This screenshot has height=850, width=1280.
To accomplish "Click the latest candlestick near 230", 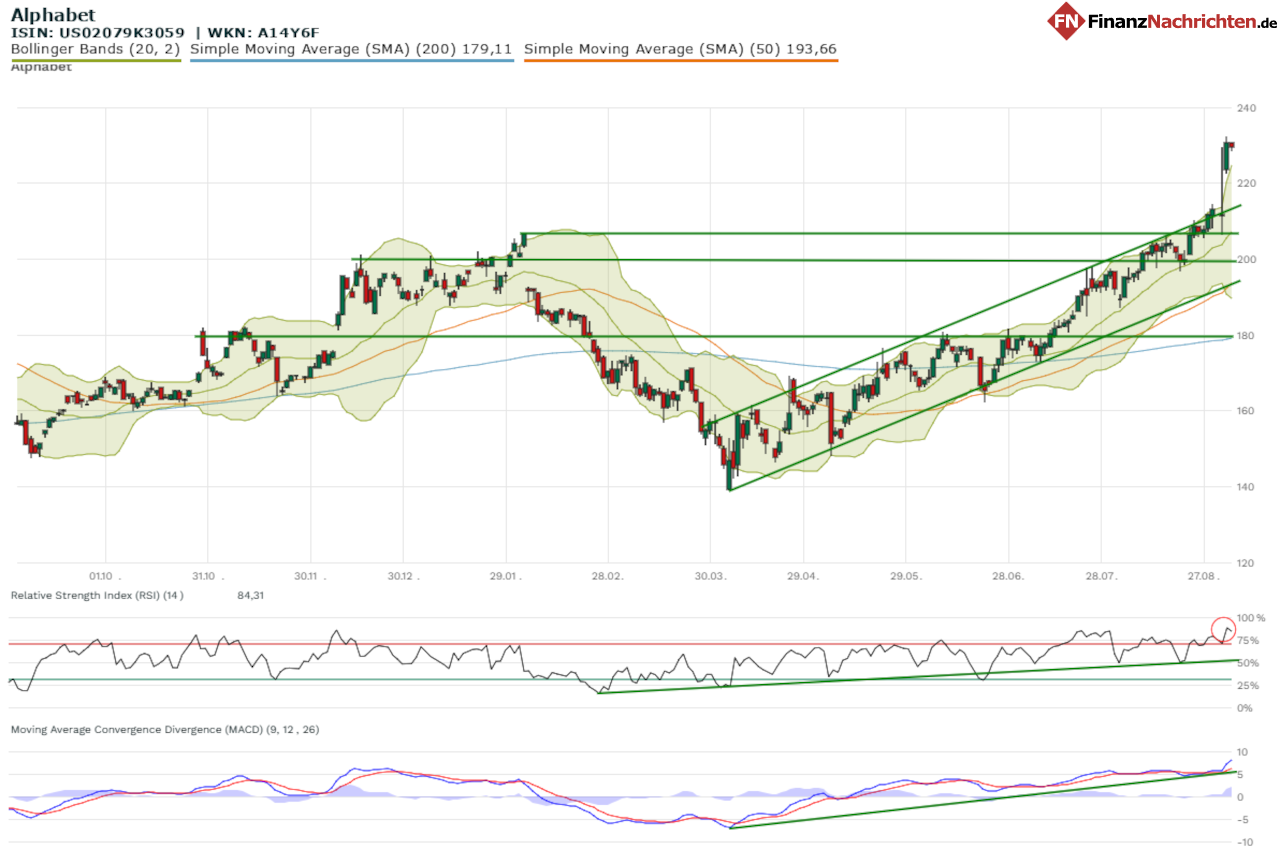I will pyautogui.click(x=1231, y=146).
